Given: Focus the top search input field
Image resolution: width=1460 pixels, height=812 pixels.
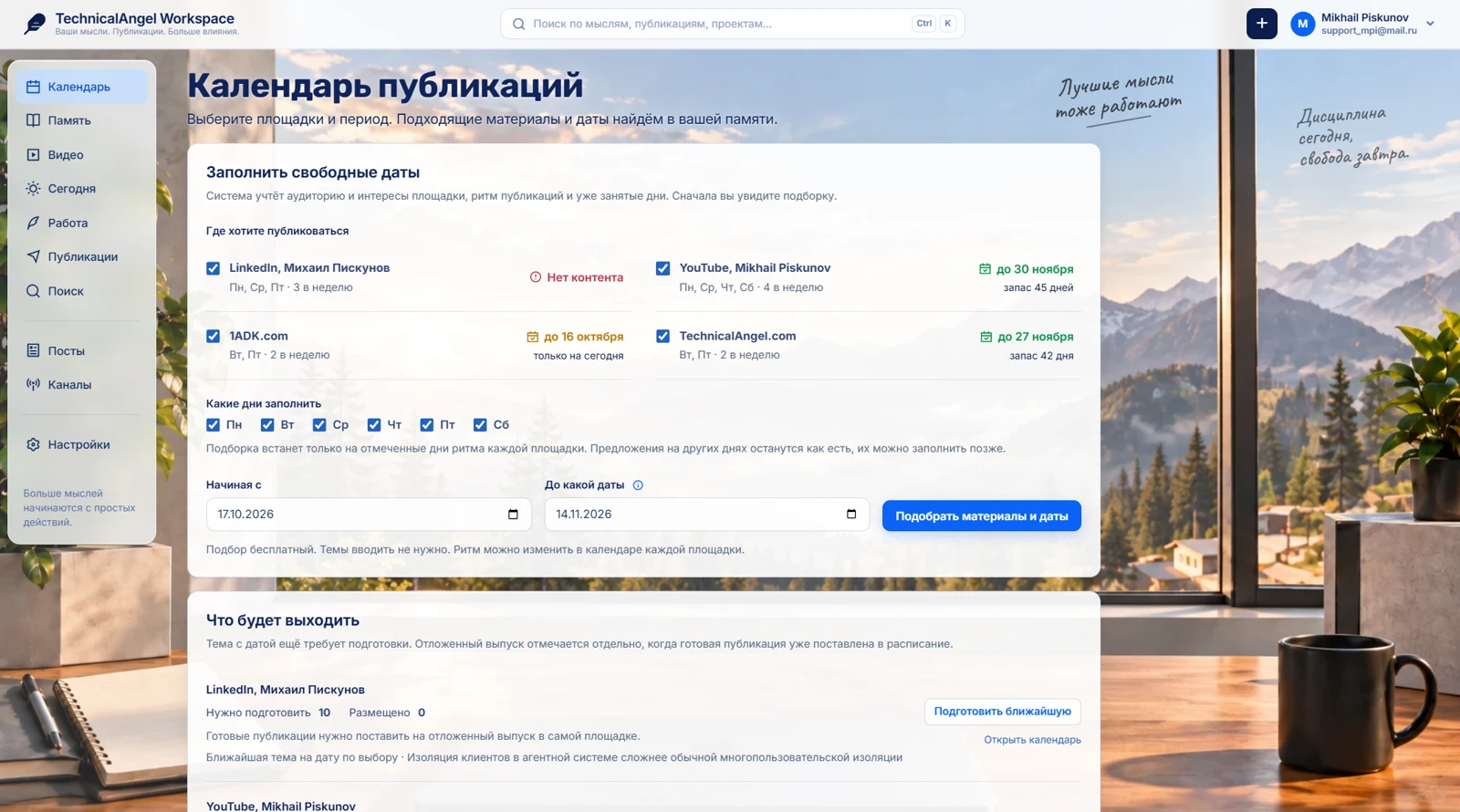Looking at the screenshot, I should click(732, 24).
